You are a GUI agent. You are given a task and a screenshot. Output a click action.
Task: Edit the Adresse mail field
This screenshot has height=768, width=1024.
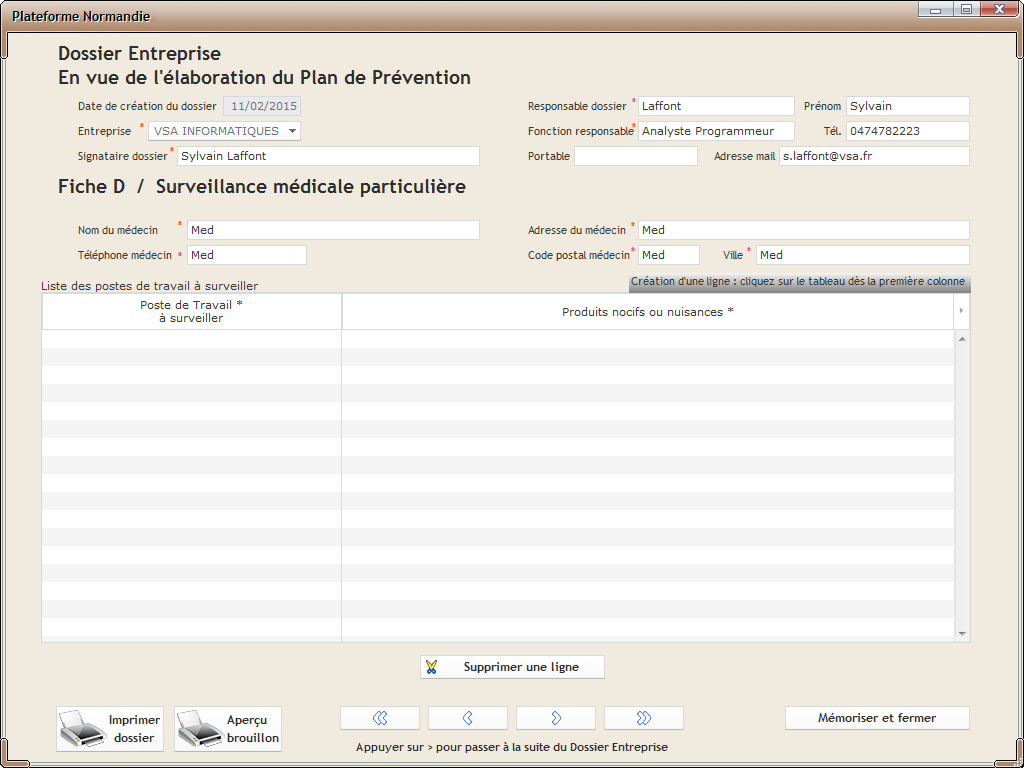click(873, 156)
